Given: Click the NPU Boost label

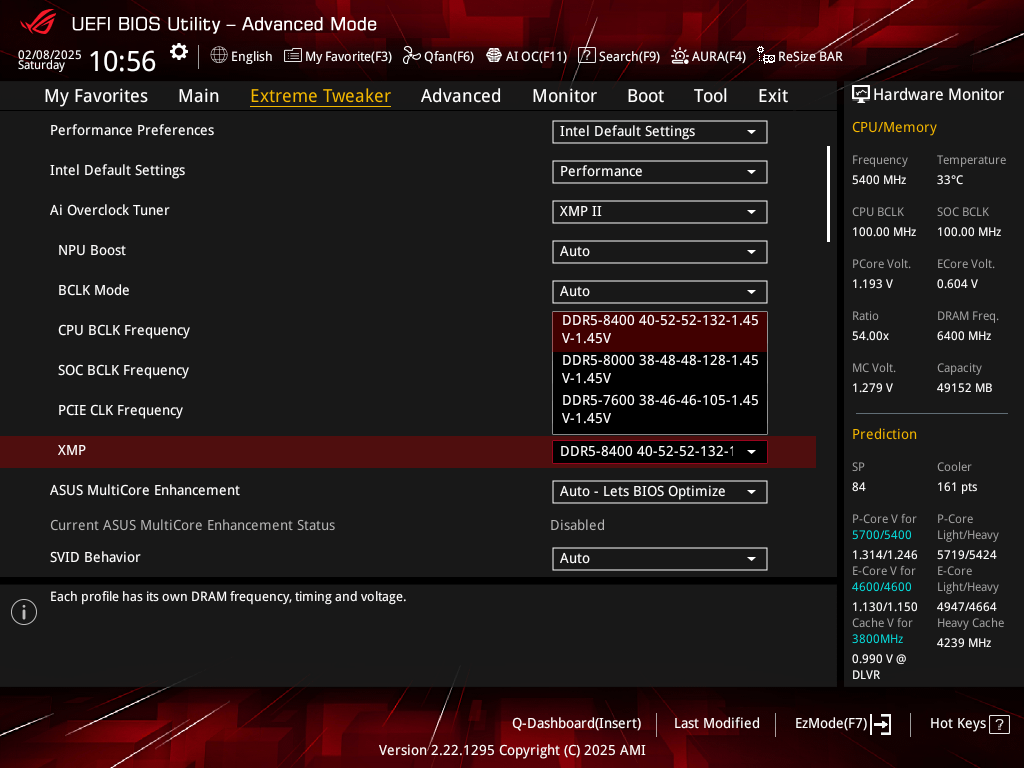Looking at the screenshot, I should 91,250.
